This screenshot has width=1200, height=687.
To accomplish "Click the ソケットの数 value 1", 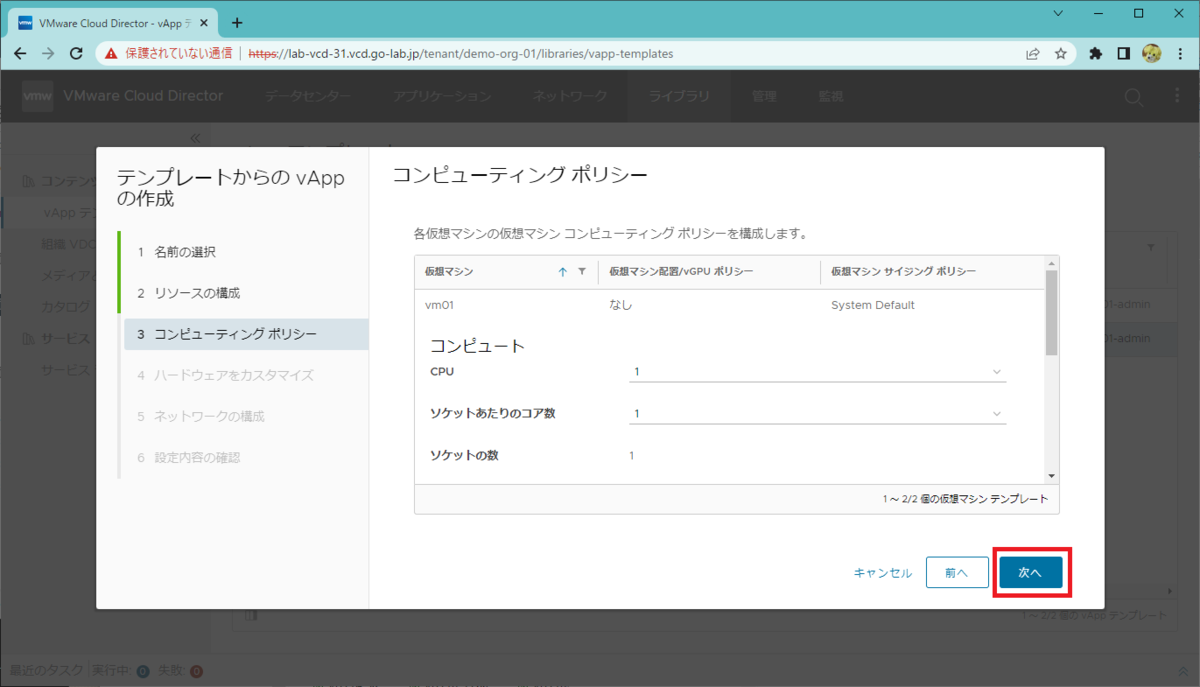I will tap(632, 455).
